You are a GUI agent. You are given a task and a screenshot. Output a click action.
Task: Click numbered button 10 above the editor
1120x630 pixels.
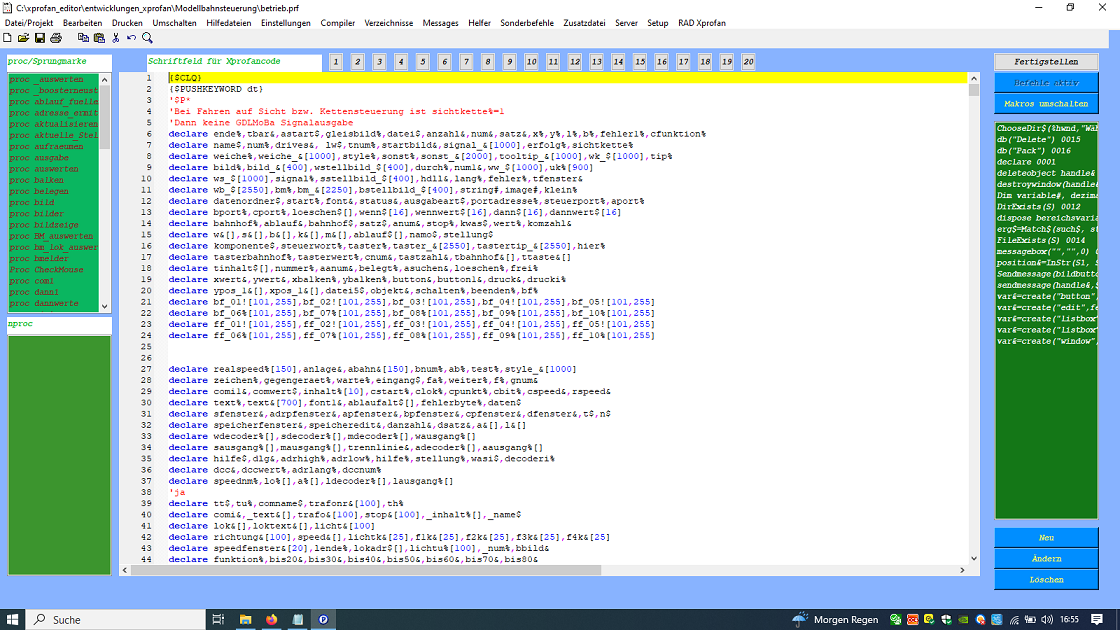[x=531, y=62]
